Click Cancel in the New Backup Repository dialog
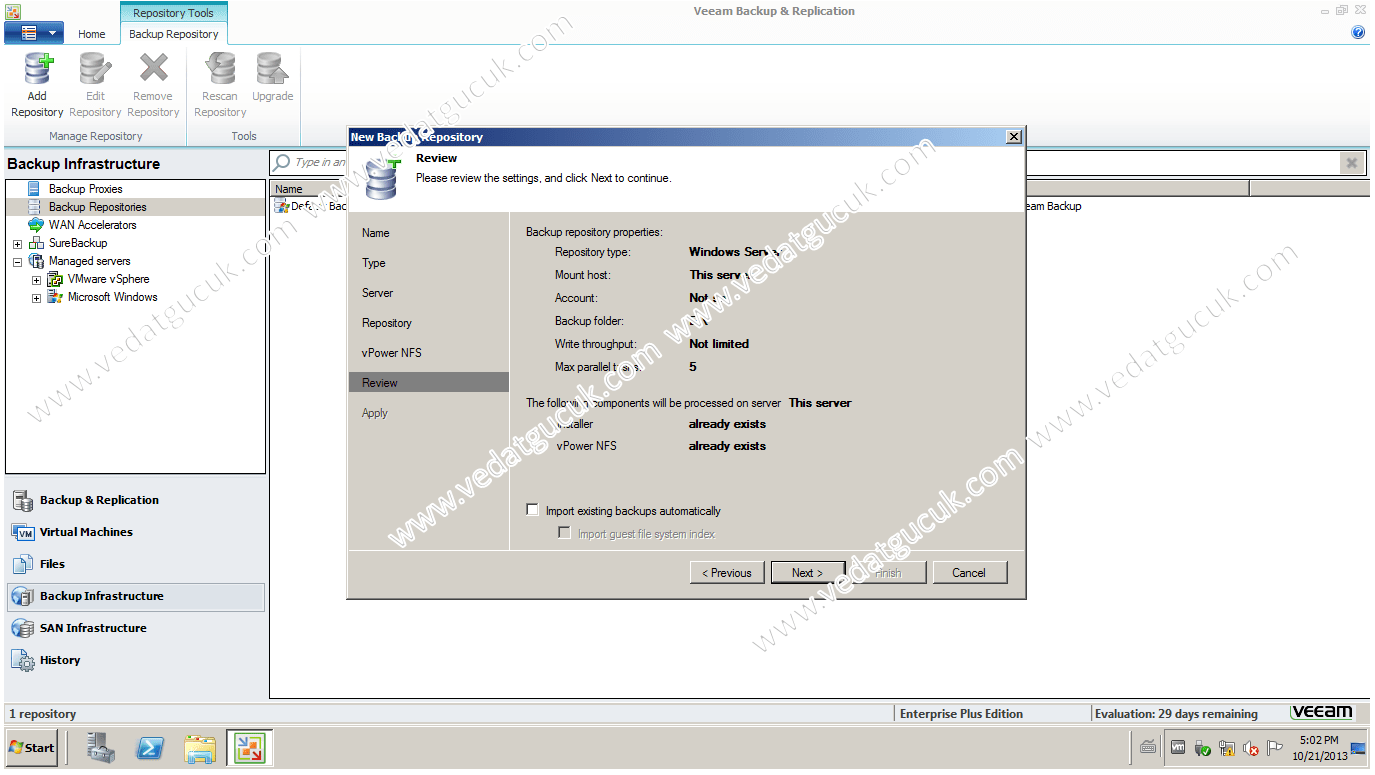The height and width of the screenshot is (775, 1375). tap(969, 573)
